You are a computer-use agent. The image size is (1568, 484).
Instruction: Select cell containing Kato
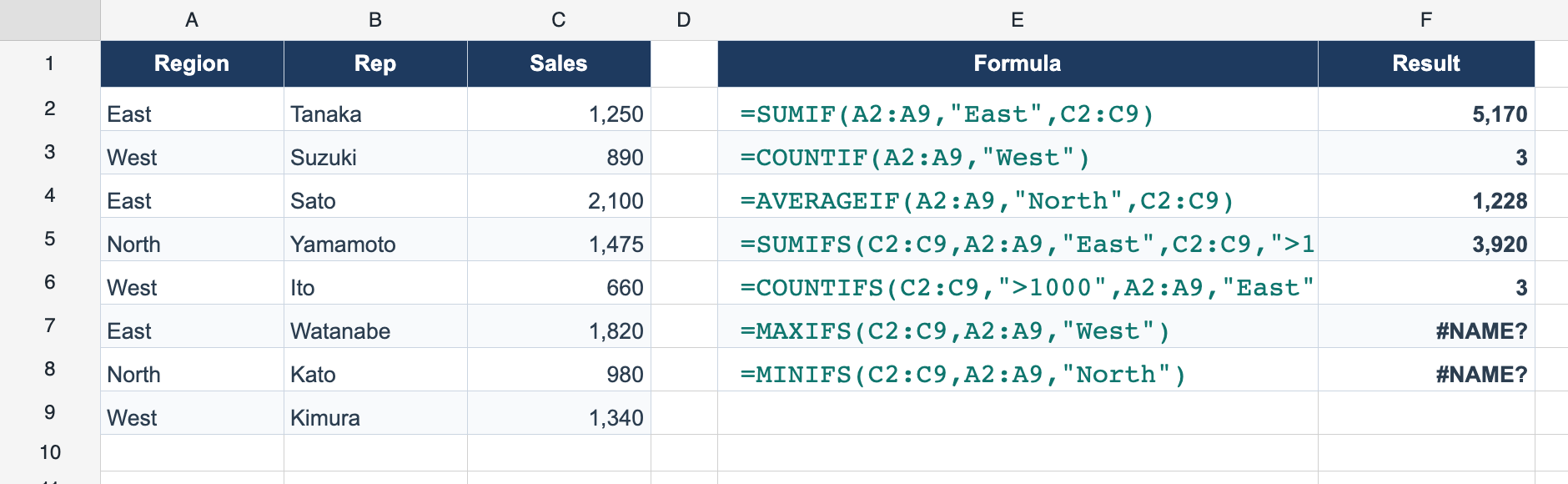pyautogui.click(x=375, y=370)
